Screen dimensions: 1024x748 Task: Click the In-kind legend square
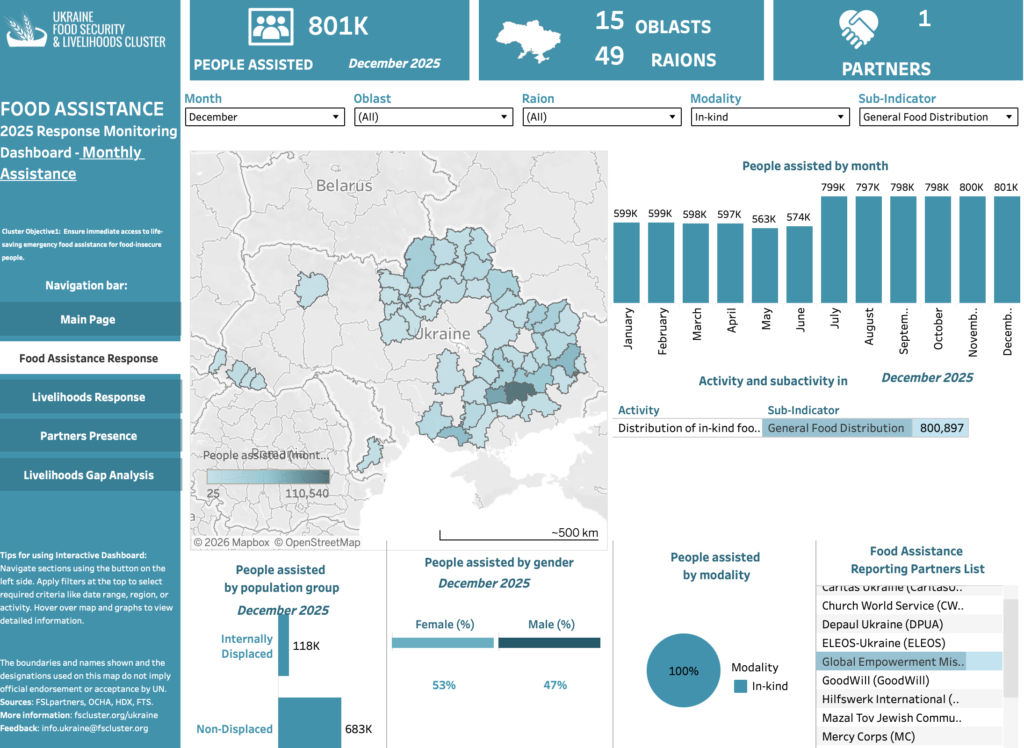[x=740, y=686]
